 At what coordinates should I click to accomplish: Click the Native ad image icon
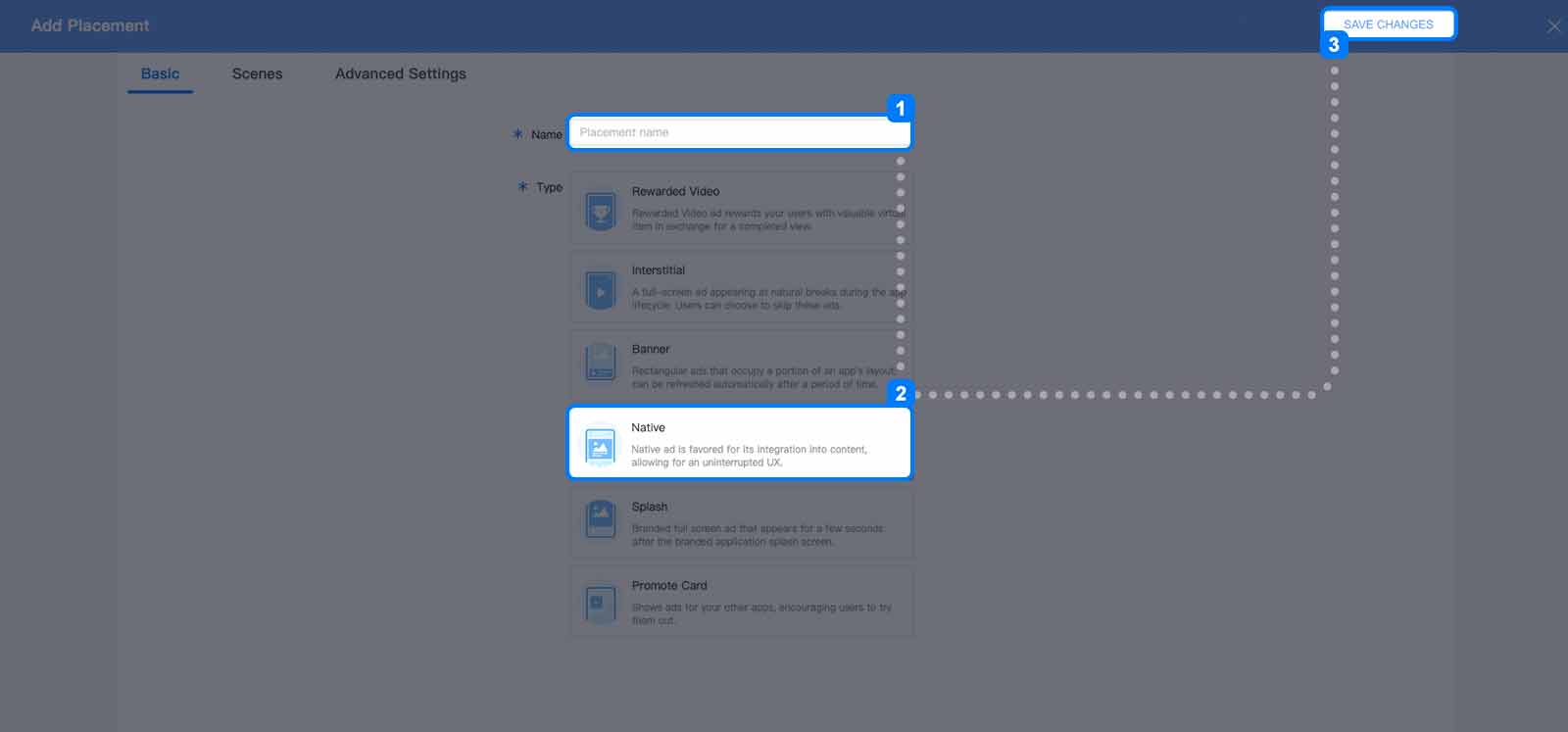(600, 448)
